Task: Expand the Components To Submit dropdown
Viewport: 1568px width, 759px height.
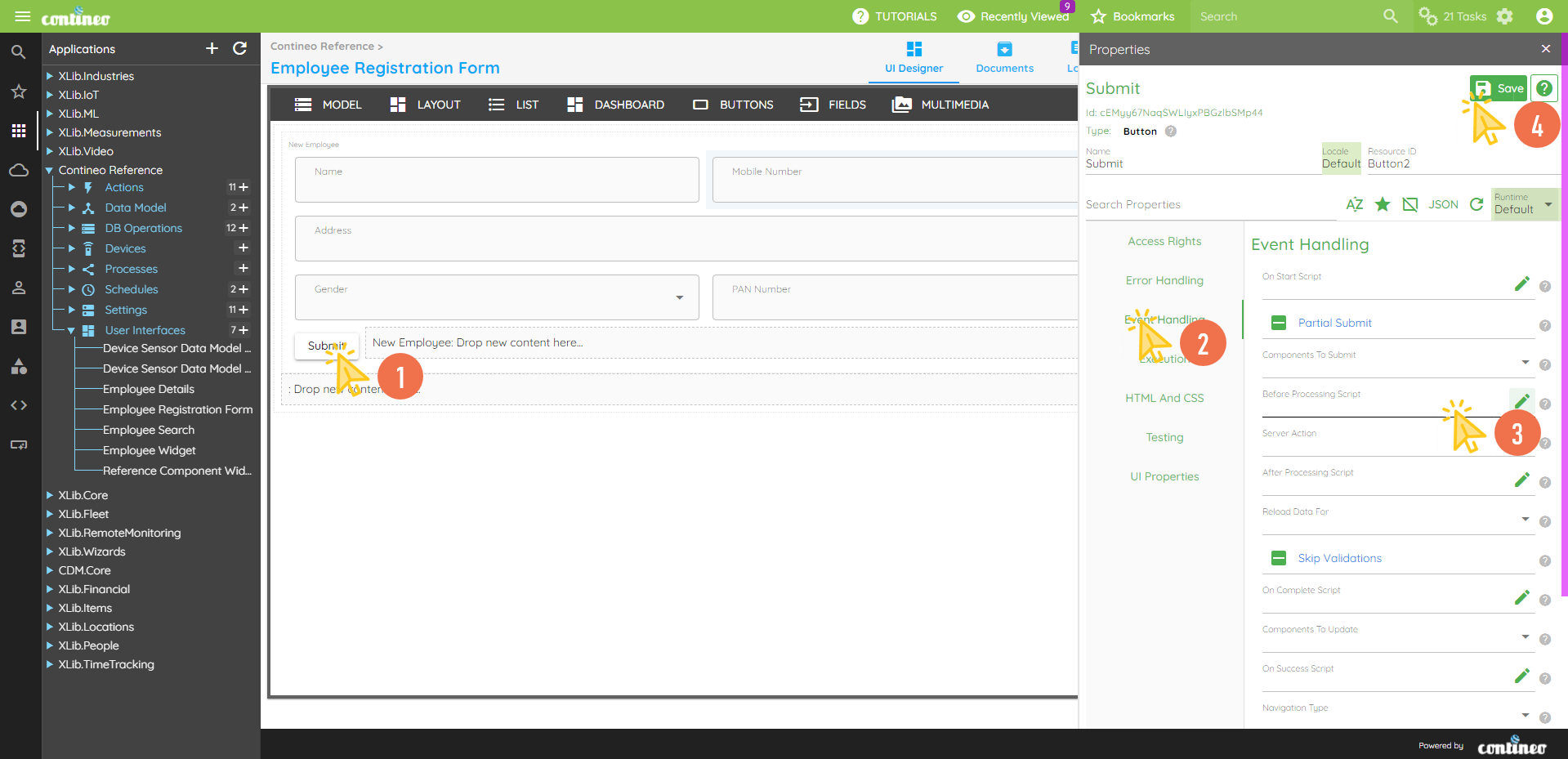Action: pyautogui.click(x=1525, y=362)
